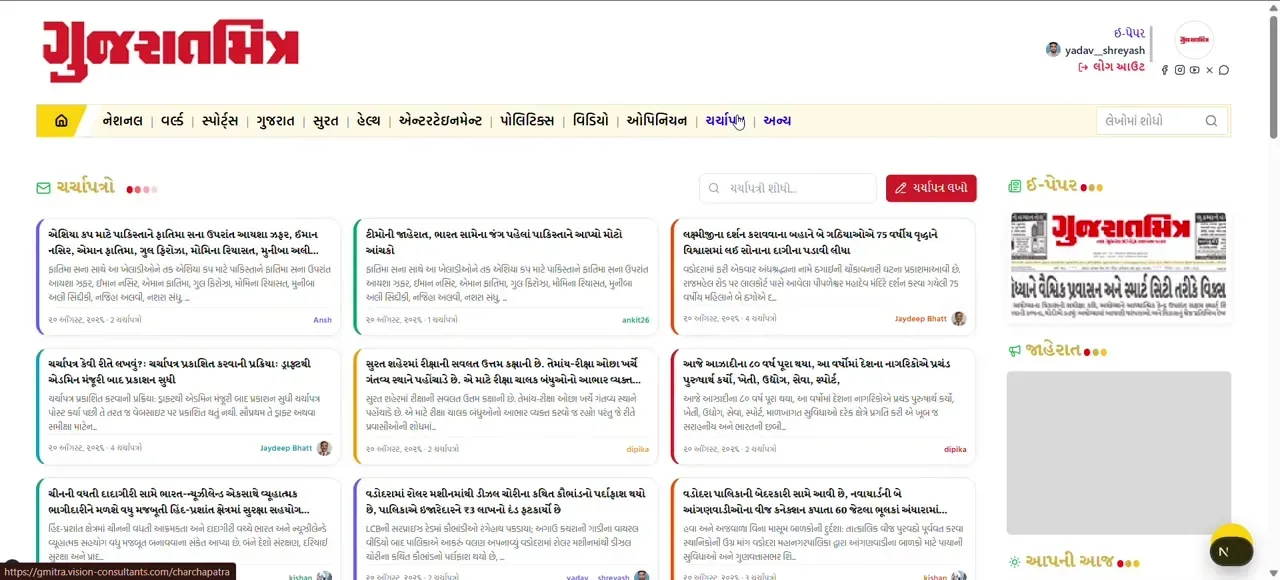The height and width of the screenshot is (580, 1280).
Task: Open article 'વડોદરામાં રોલર મશીનમાંથી ડીઝલ ચોરી'
Action: click(x=506, y=501)
